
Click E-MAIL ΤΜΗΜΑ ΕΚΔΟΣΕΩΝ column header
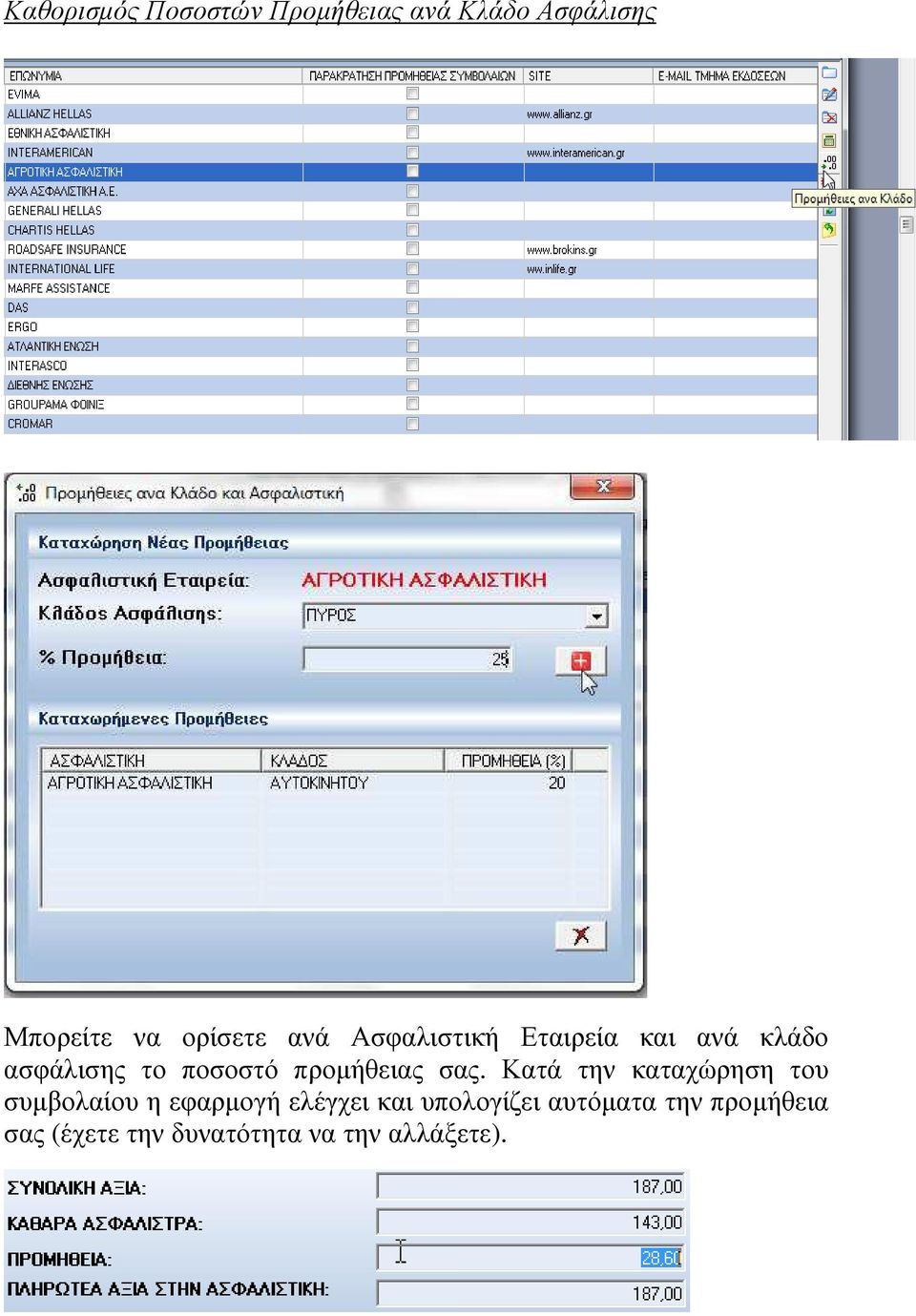pos(736,75)
